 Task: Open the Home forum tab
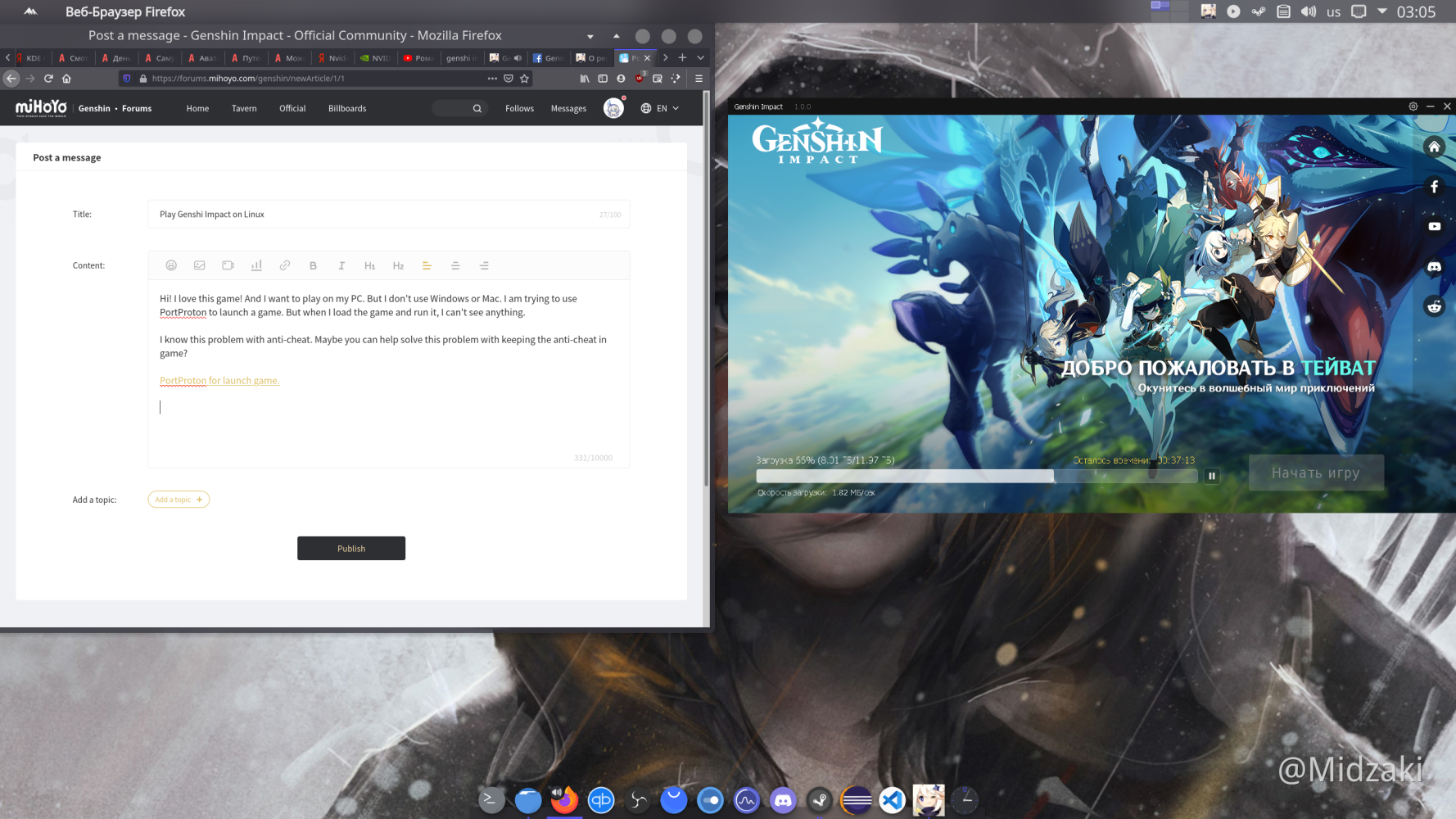(x=197, y=108)
